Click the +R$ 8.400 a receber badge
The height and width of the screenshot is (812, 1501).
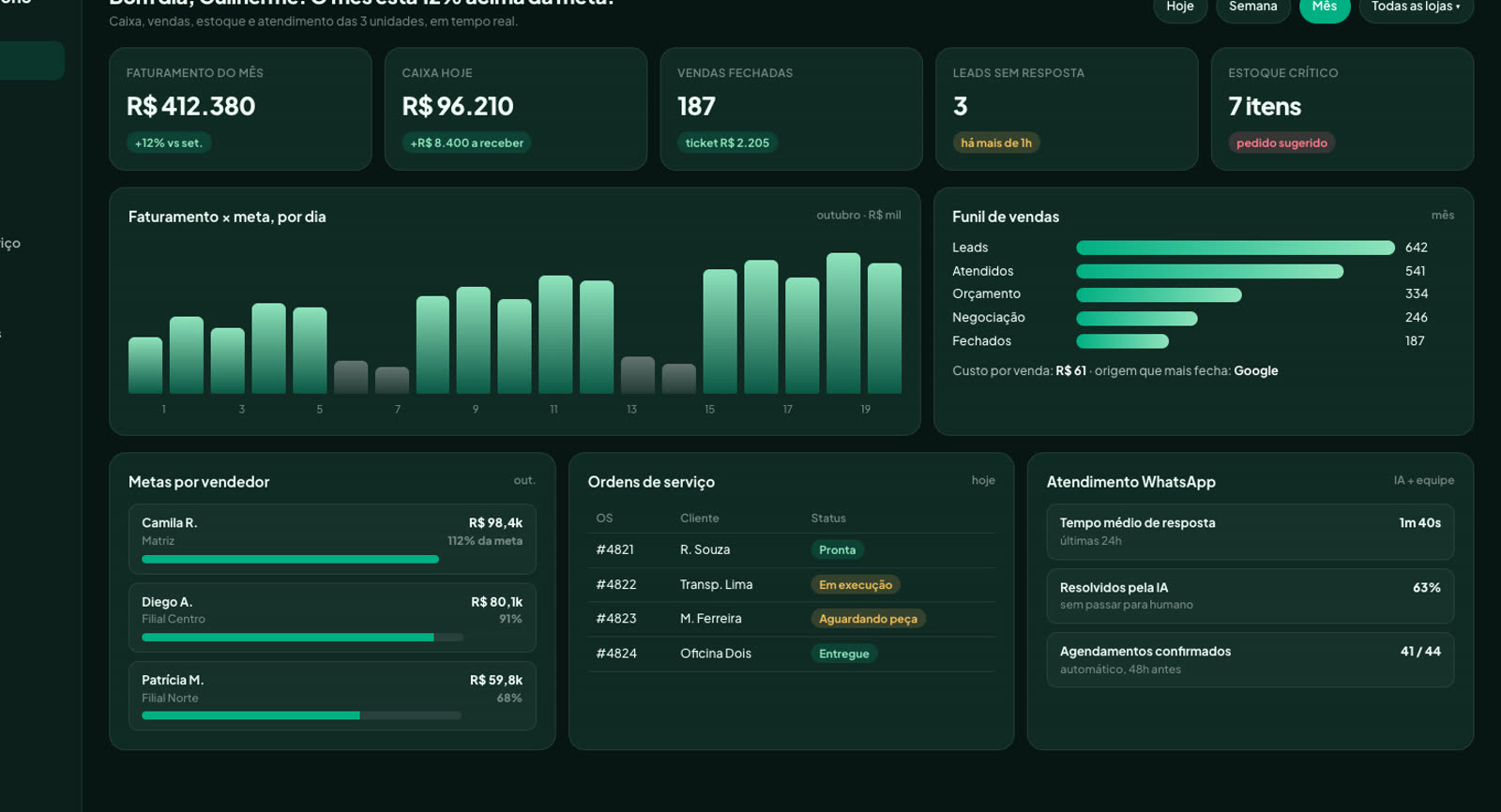(467, 143)
